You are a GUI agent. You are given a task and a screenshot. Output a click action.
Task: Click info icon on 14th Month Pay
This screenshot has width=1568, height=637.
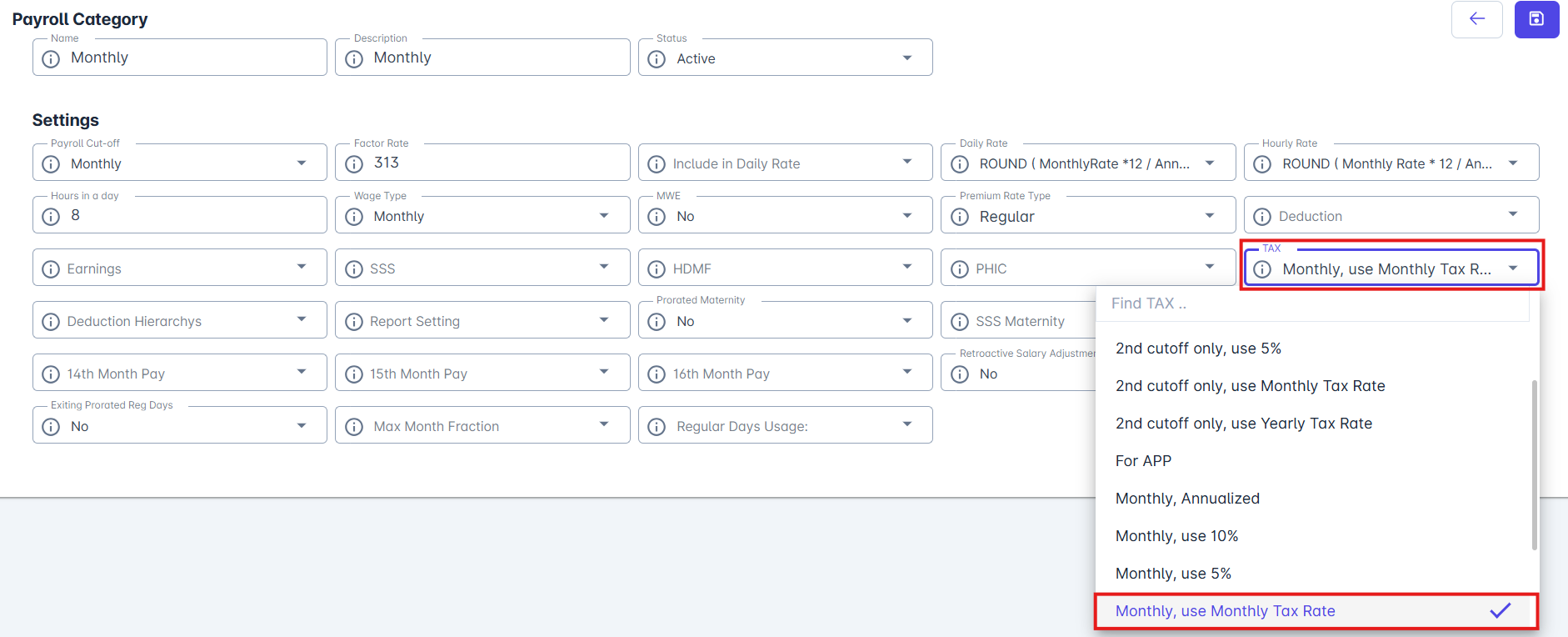coord(51,374)
